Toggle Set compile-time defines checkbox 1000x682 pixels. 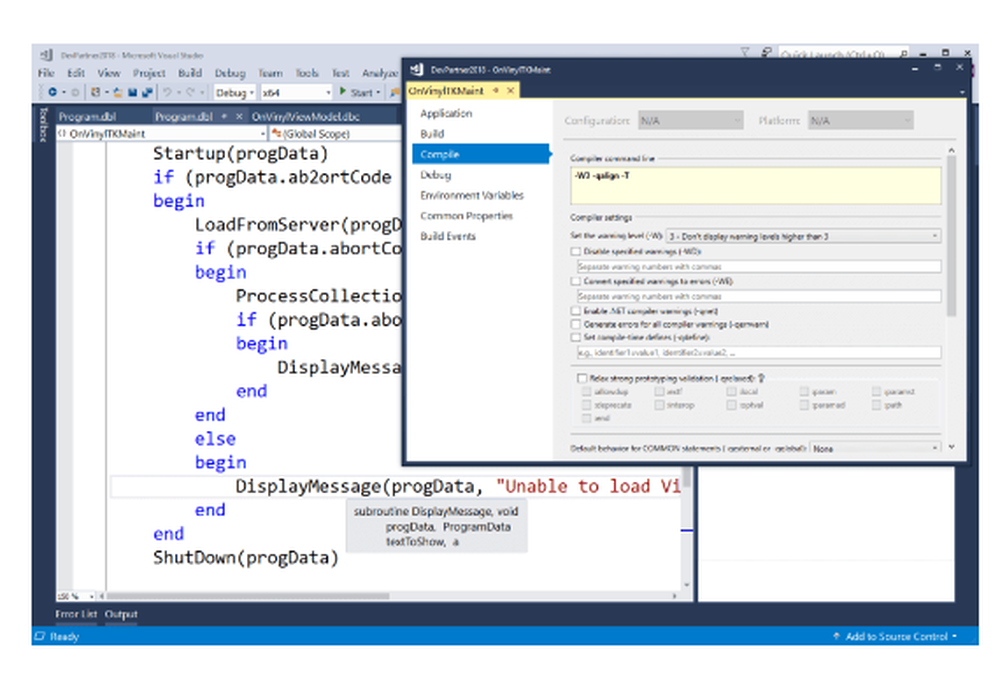[x=576, y=337]
